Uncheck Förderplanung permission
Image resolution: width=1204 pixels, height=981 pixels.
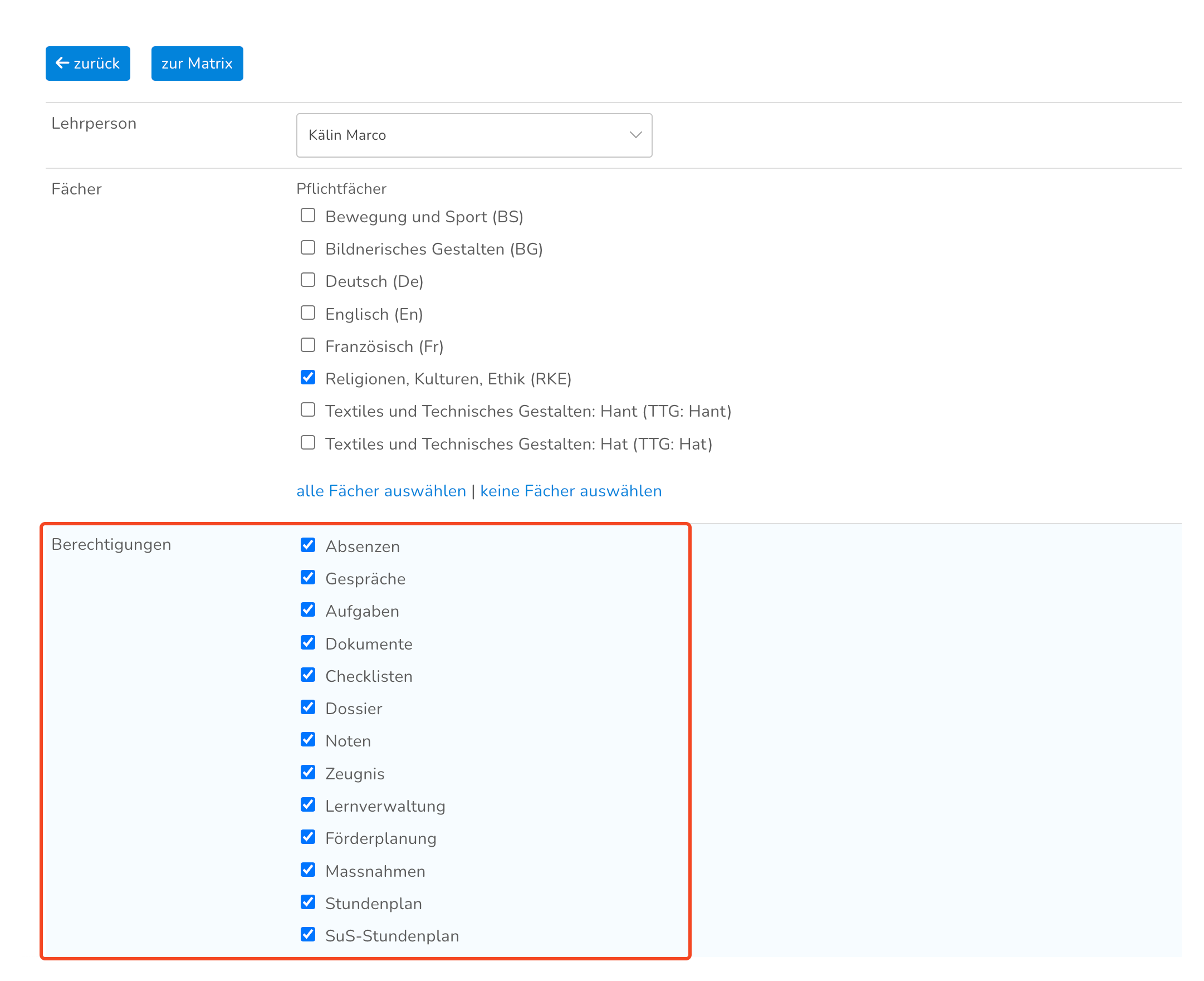pos(308,837)
